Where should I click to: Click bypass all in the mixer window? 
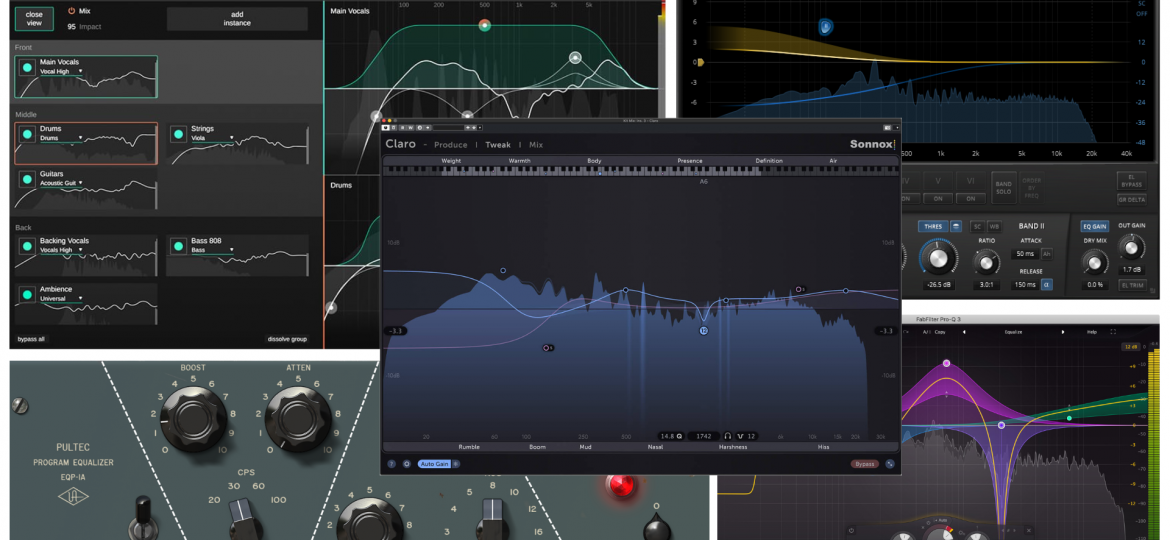pos(31,339)
